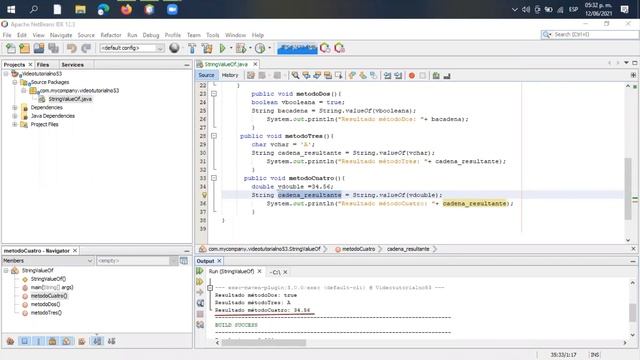Click the New Project toolbar icon
The image size is (640, 360).
pos(24,48)
